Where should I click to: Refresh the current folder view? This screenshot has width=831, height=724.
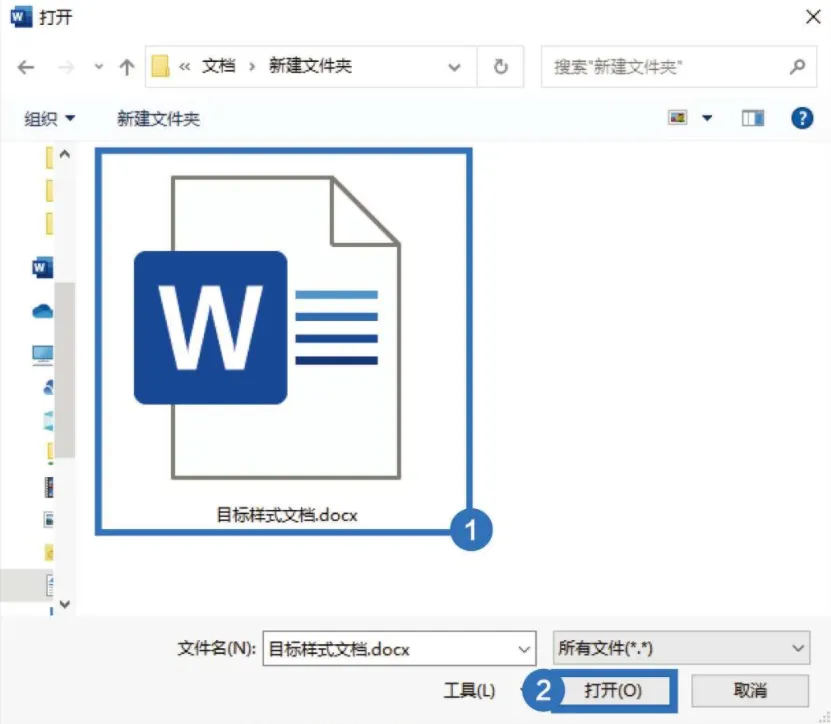(500, 67)
